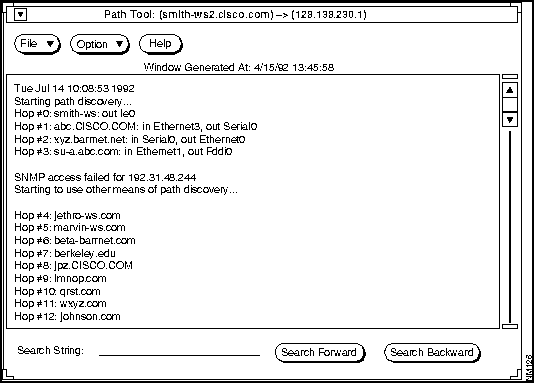
Task: Select the Hop #10 qrst.com line
Action: click(x=58, y=291)
